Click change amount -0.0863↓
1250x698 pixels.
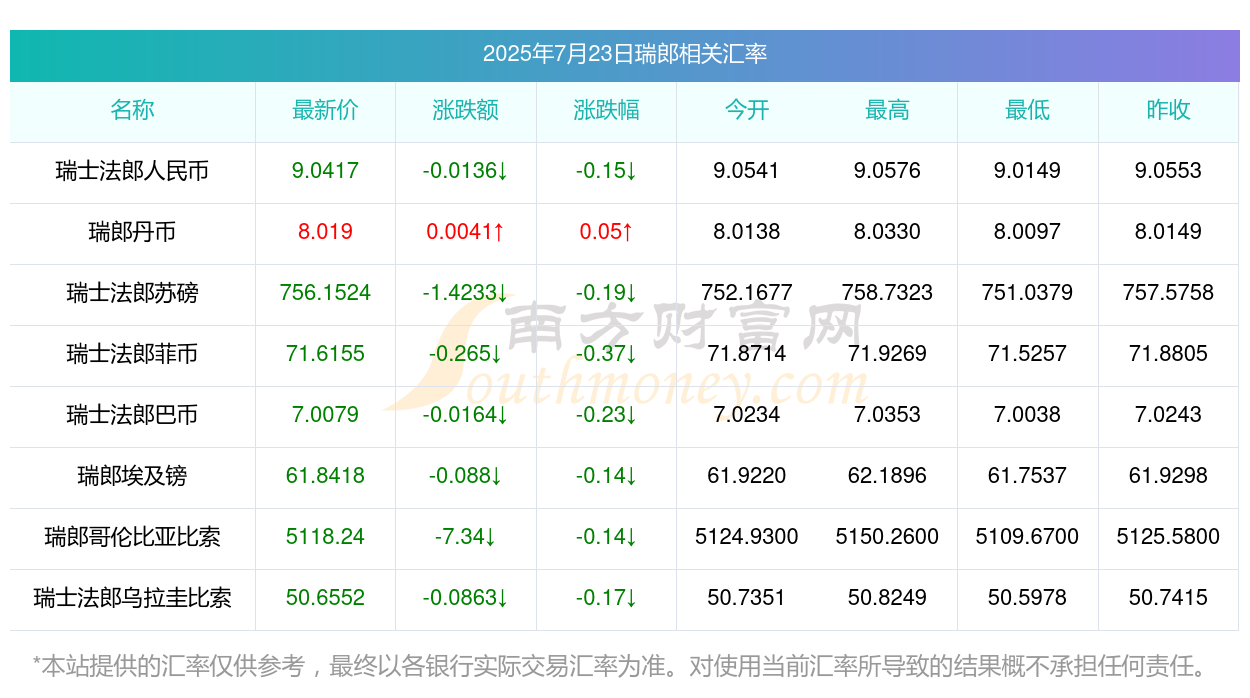(466, 598)
